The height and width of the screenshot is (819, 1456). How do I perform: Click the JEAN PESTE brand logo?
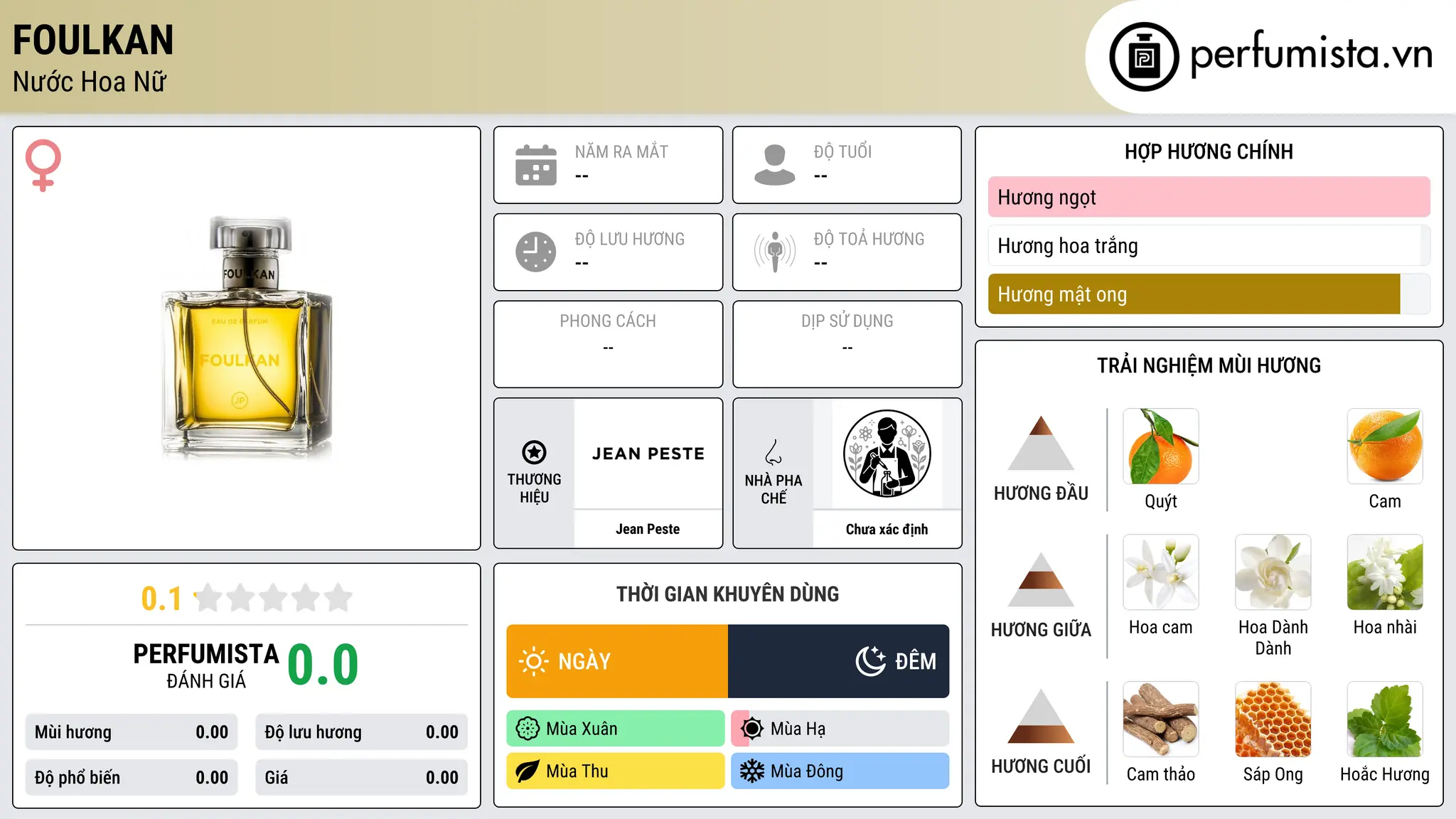tap(648, 454)
